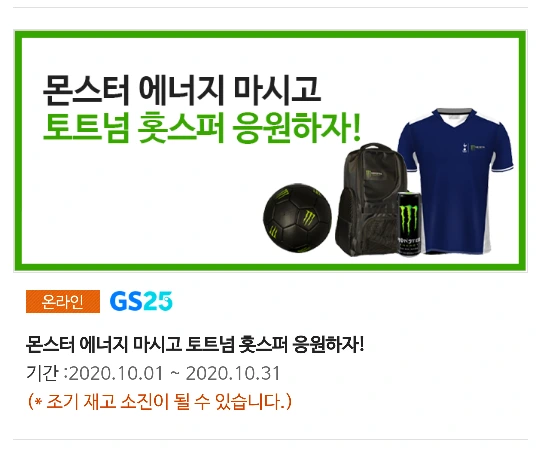This screenshot has width=540, height=456.
Task: Click the end date 2020.10.31
Action: point(233,373)
